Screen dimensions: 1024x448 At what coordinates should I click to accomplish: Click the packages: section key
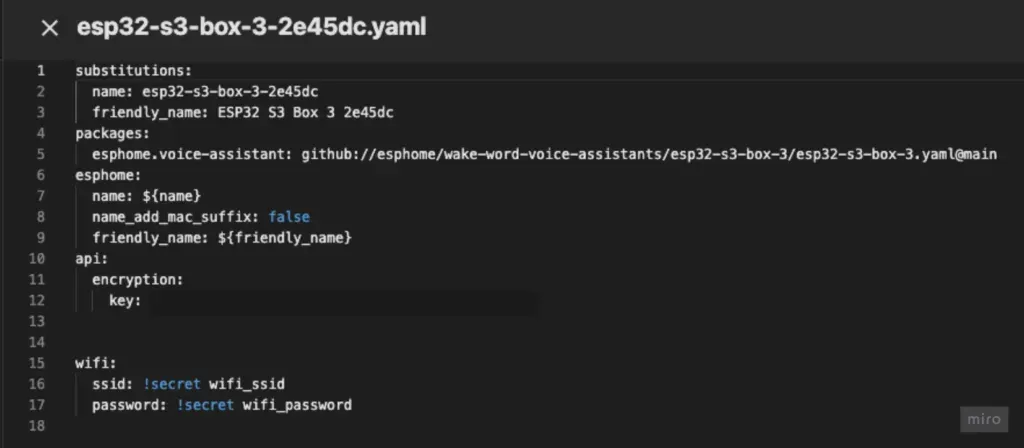[112, 133]
